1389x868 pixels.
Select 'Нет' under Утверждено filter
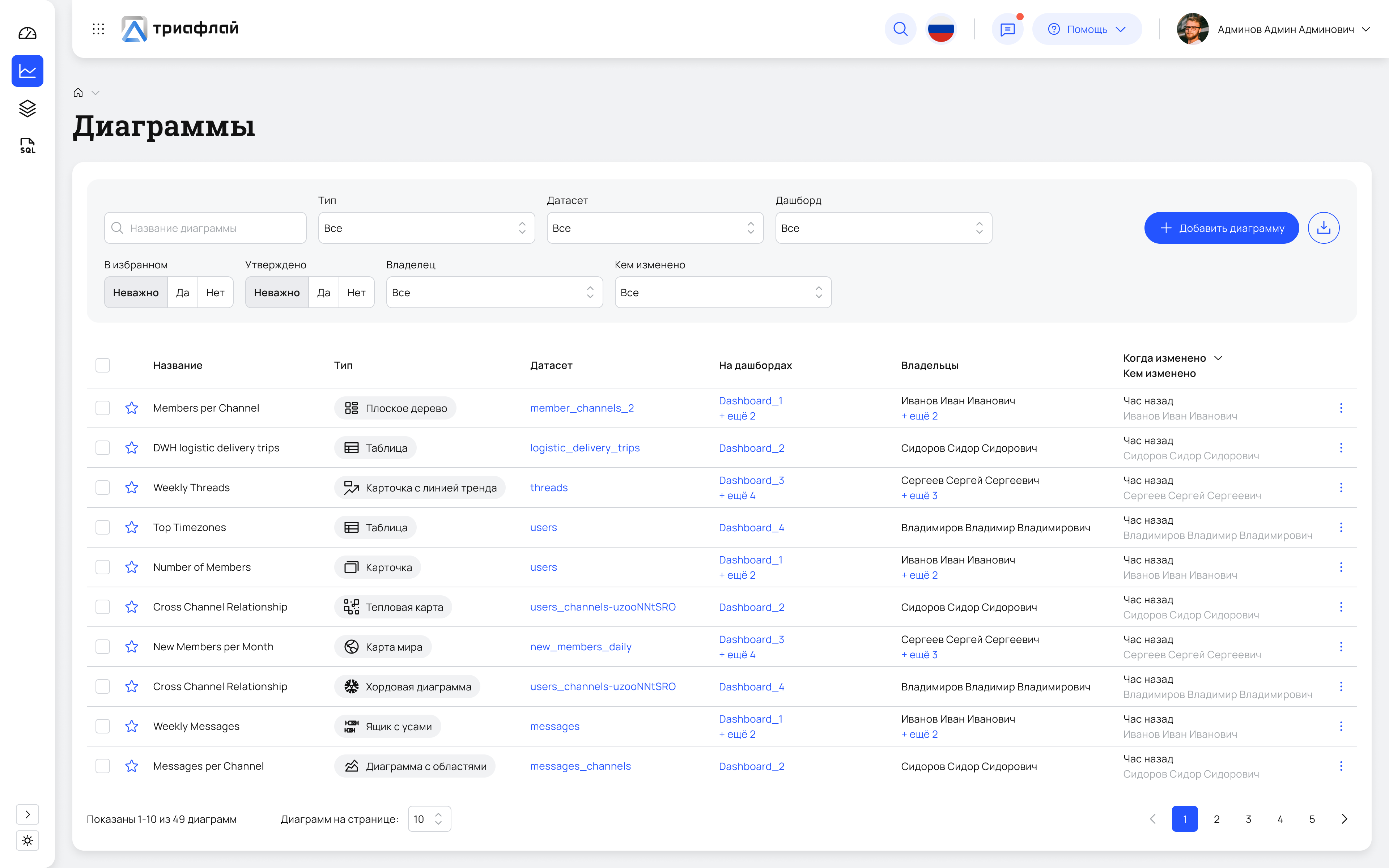356,292
